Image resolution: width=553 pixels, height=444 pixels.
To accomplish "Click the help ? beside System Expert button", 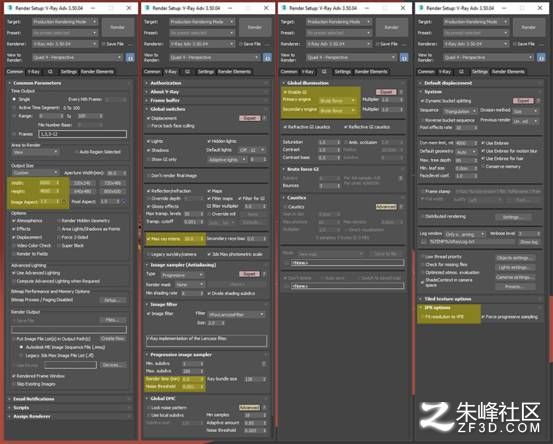I will tap(538, 101).
